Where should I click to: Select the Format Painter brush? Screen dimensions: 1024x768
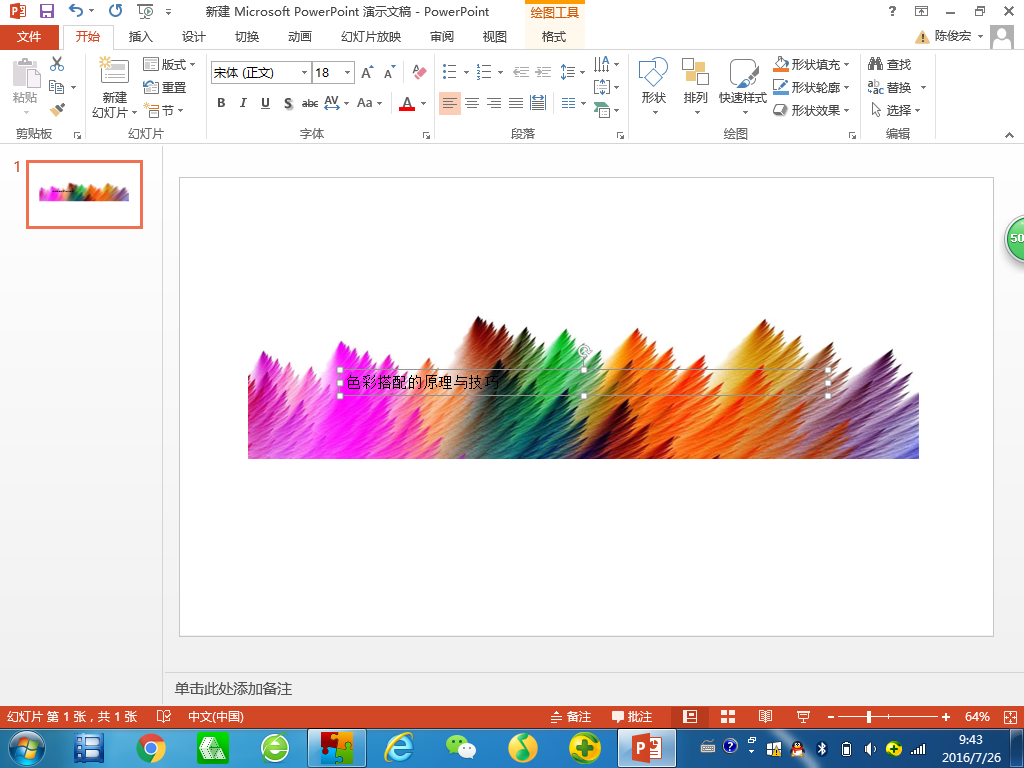tap(57, 110)
